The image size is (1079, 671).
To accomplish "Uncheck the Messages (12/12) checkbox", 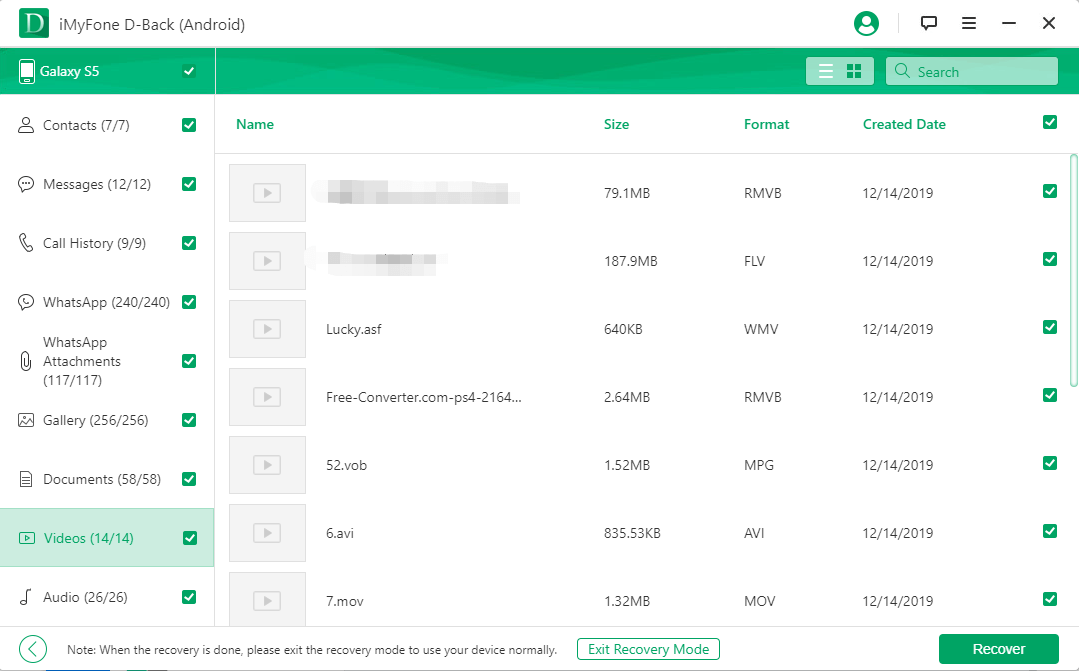I will tap(189, 184).
